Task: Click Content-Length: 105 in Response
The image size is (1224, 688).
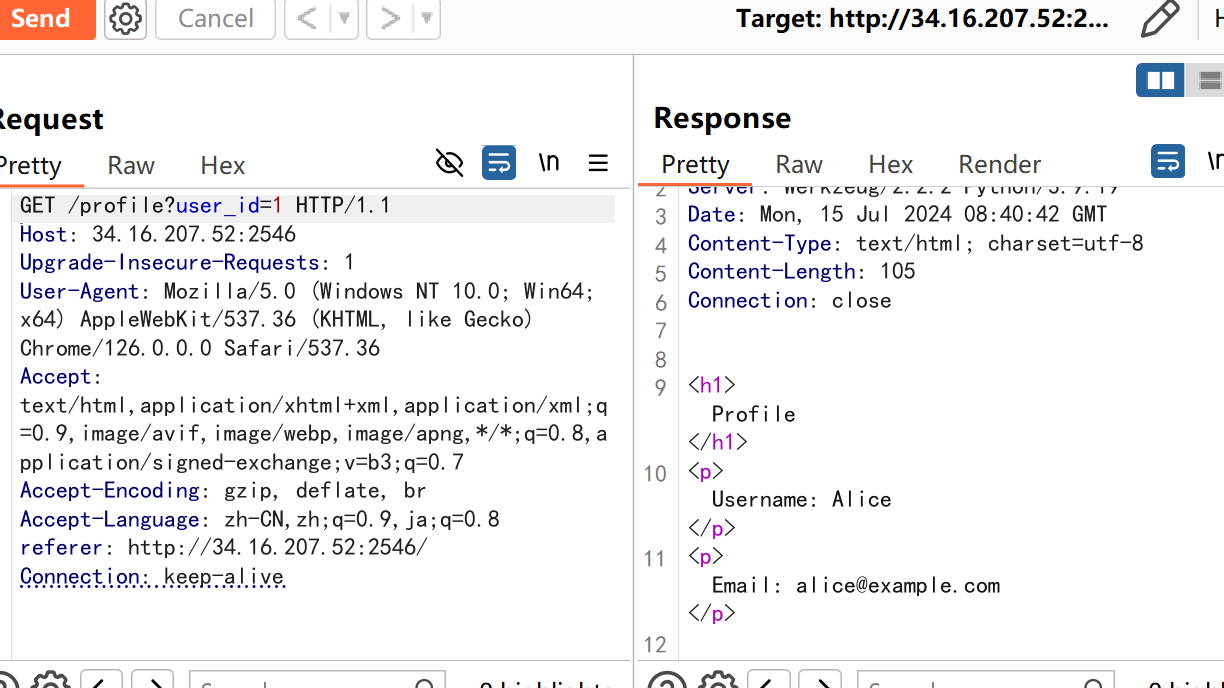Action: (x=802, y=272)
